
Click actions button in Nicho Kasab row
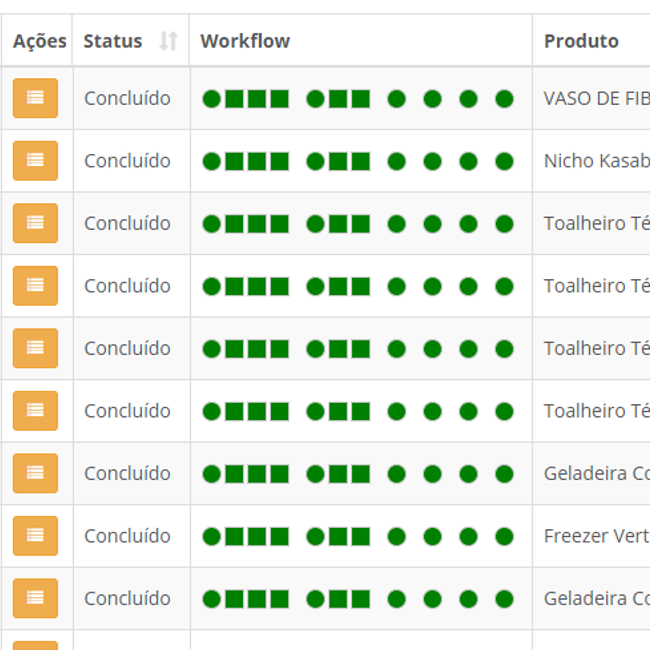coord(35,161)
